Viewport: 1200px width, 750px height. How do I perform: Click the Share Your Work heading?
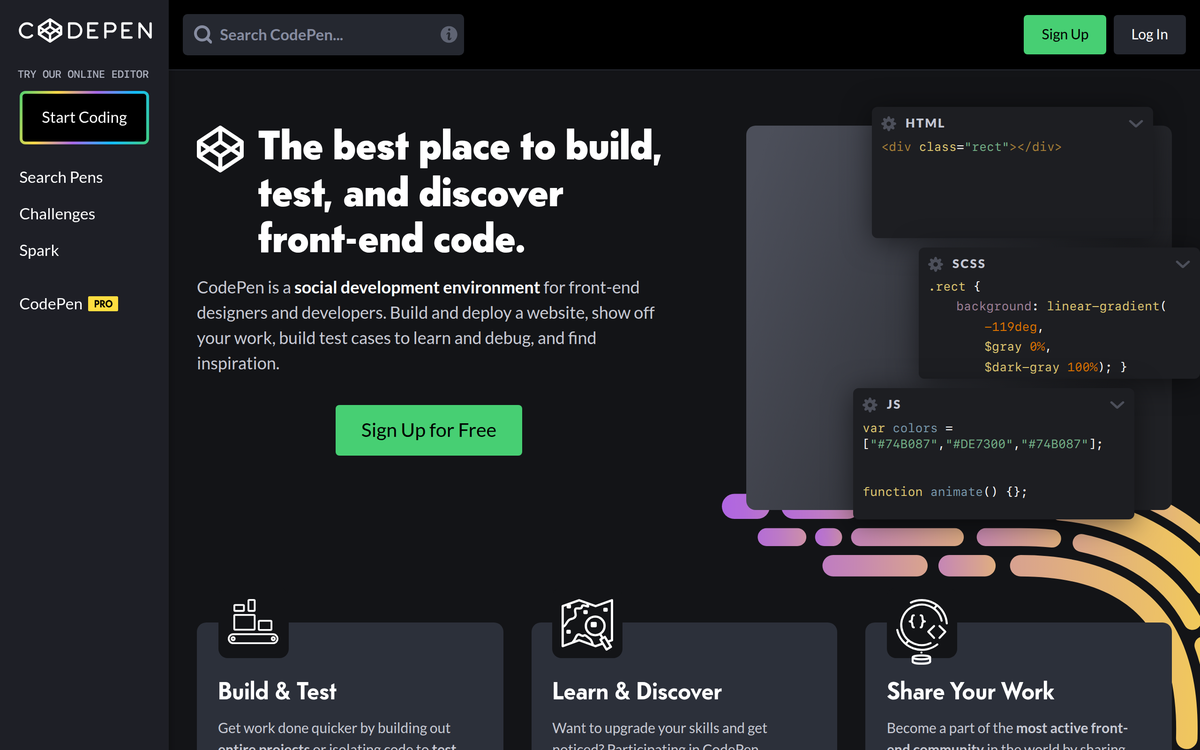970,691
